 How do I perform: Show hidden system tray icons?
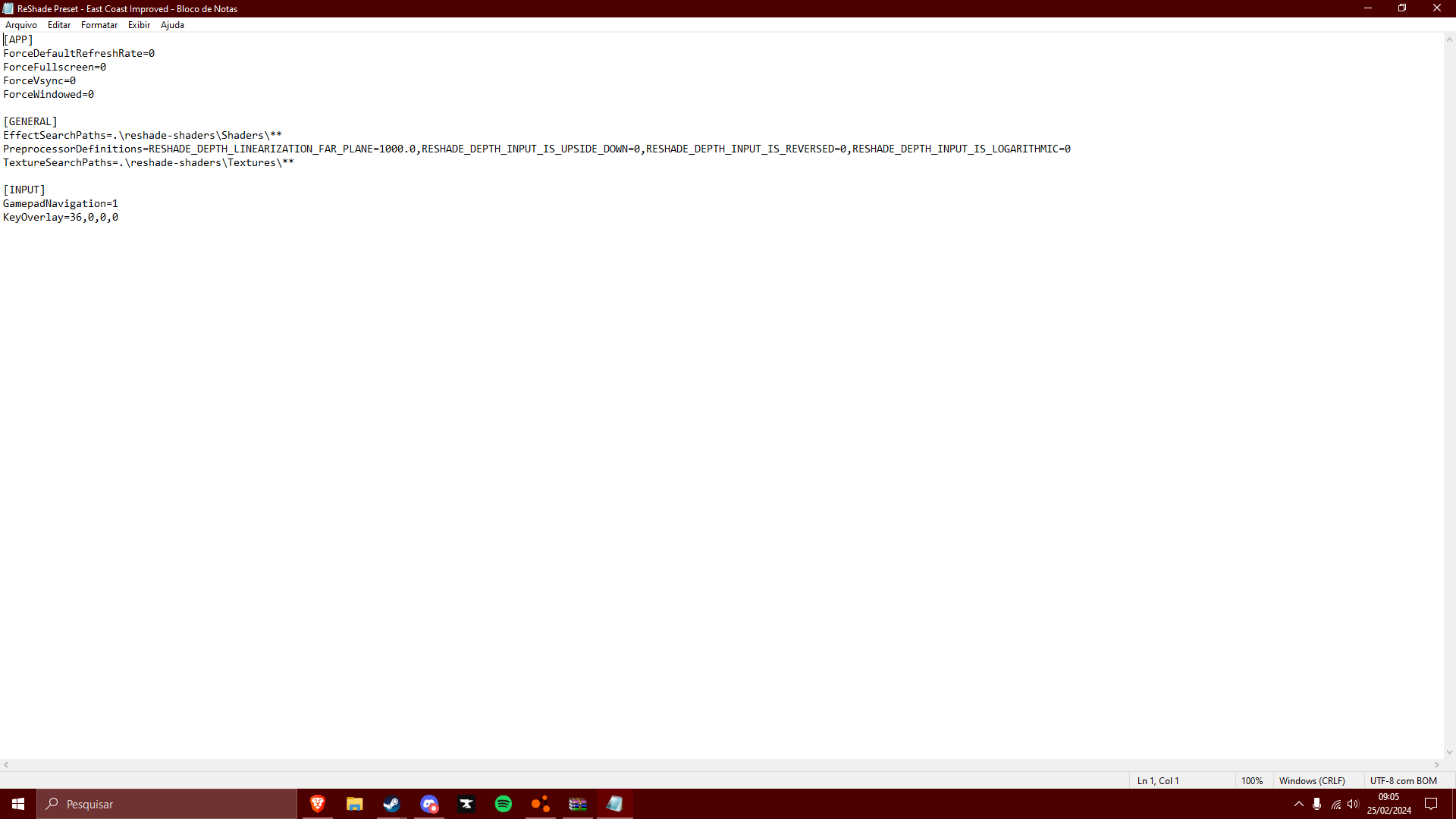(1299, 804)
